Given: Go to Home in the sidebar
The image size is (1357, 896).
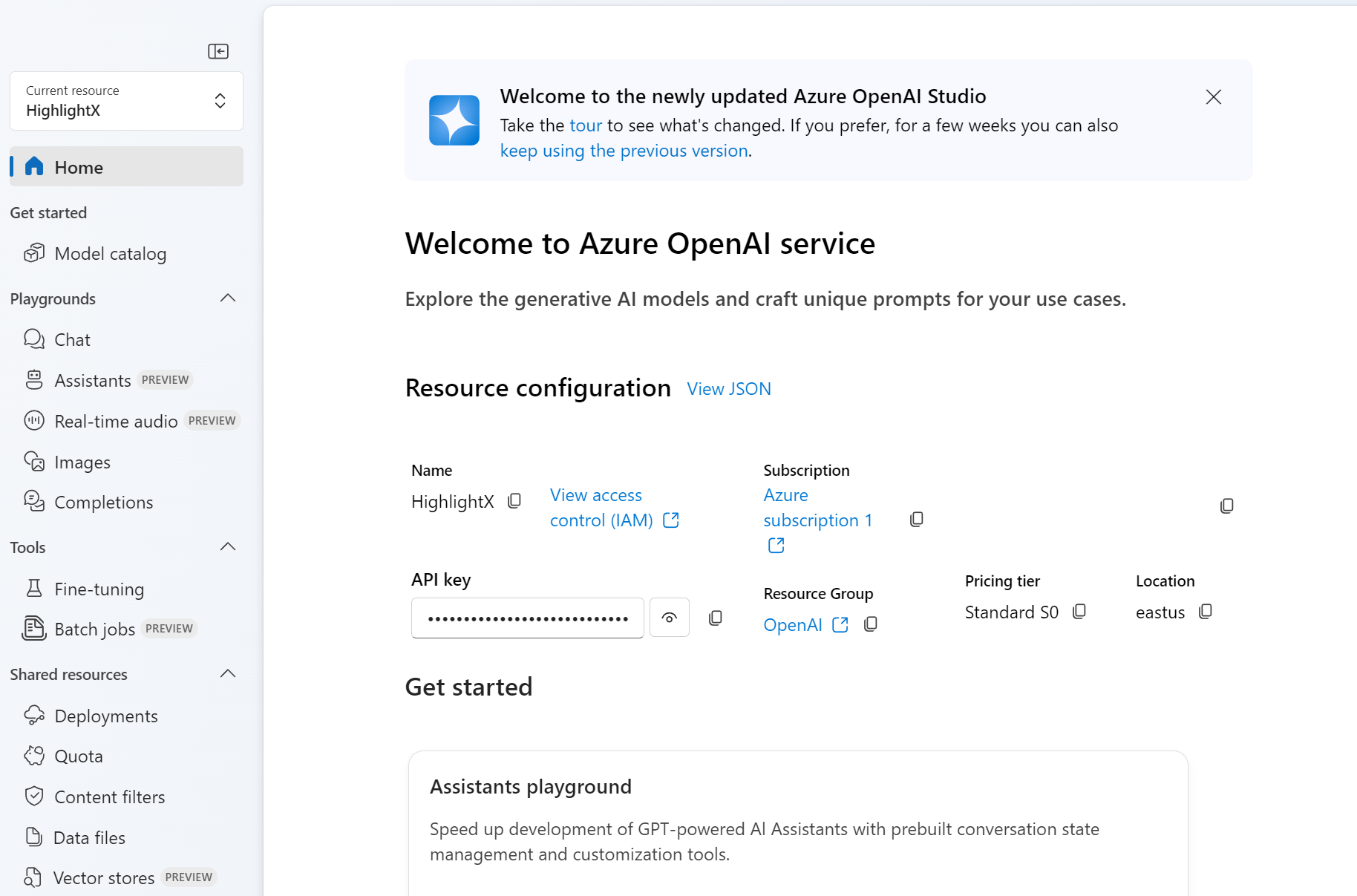Looking at the screenshot, I should [126, 167].
